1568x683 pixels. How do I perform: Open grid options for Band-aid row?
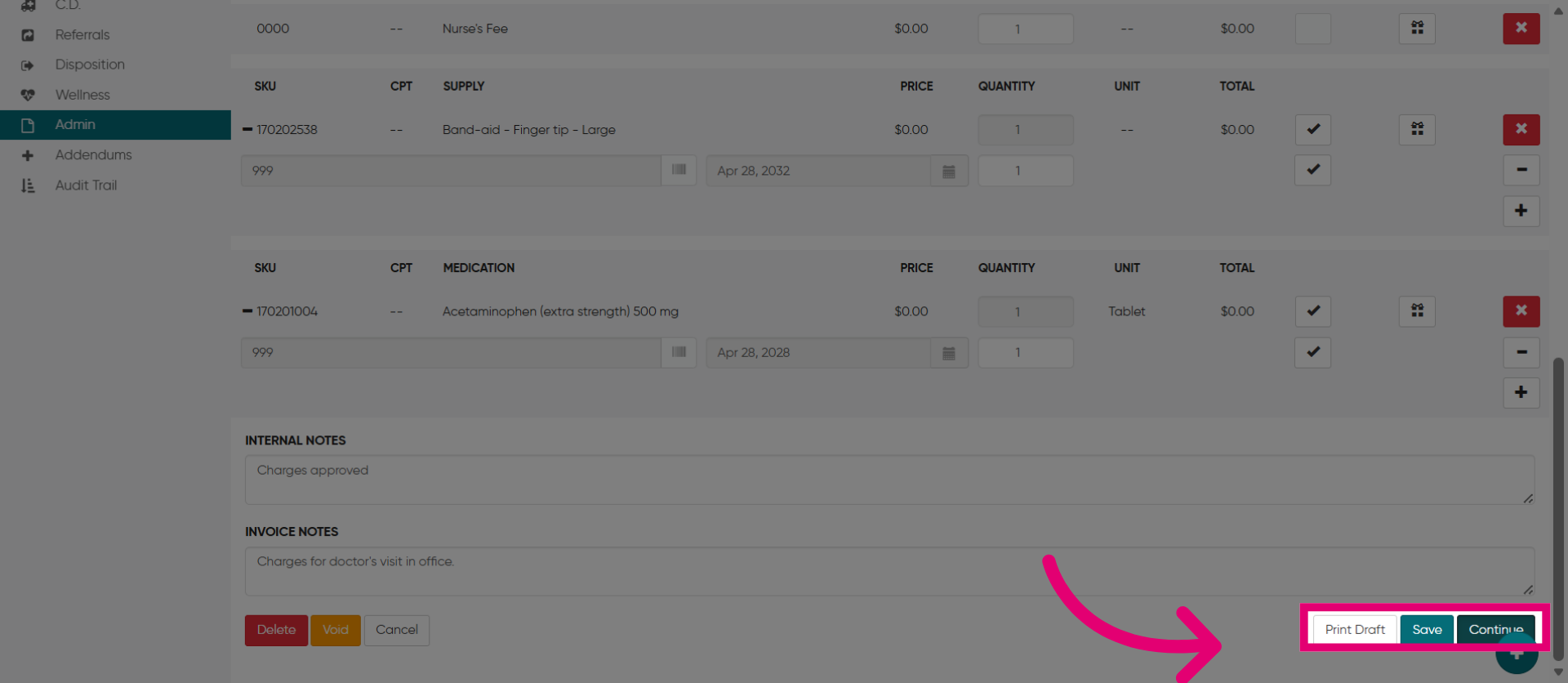[1417, 129]
